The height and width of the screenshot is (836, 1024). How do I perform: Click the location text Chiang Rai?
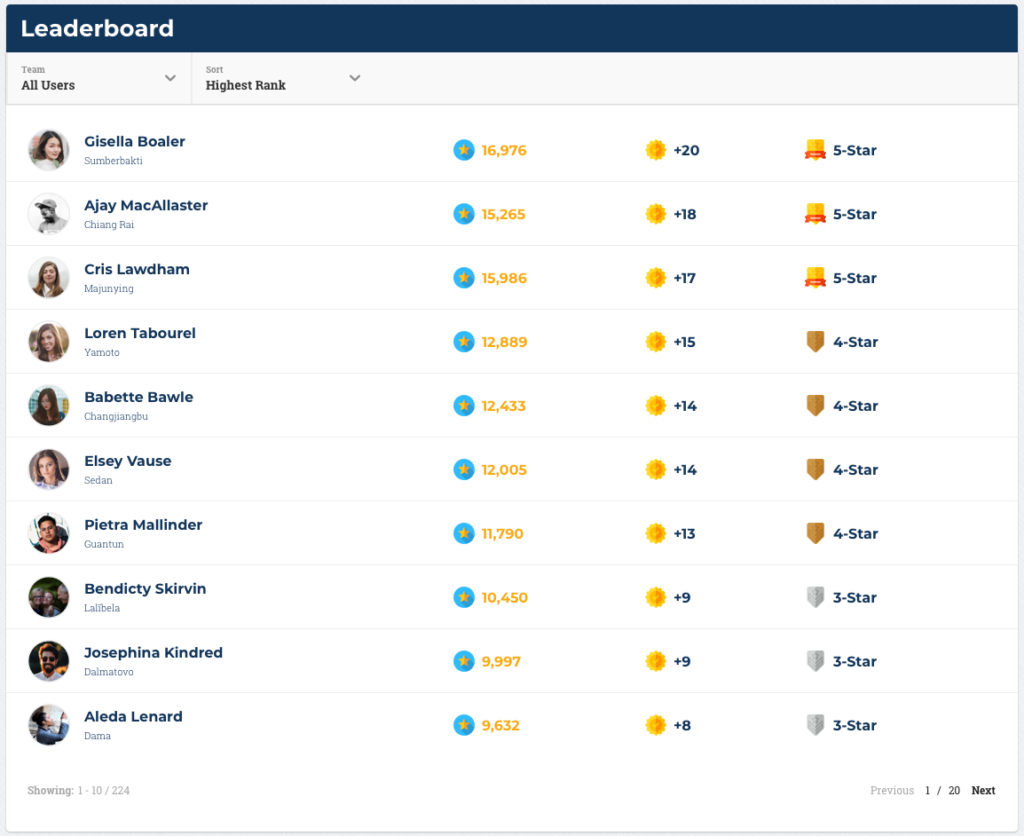pyautogui.click(x=109, y=225)
